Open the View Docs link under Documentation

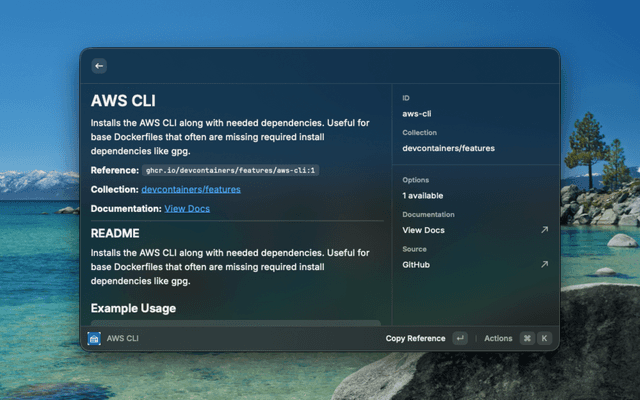pos(187,208)
